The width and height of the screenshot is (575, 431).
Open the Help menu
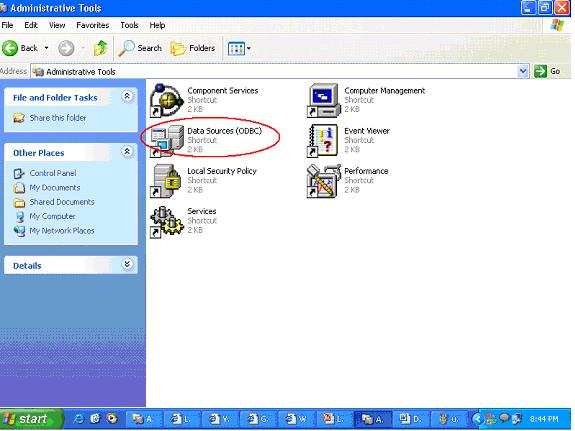(157, 25)
